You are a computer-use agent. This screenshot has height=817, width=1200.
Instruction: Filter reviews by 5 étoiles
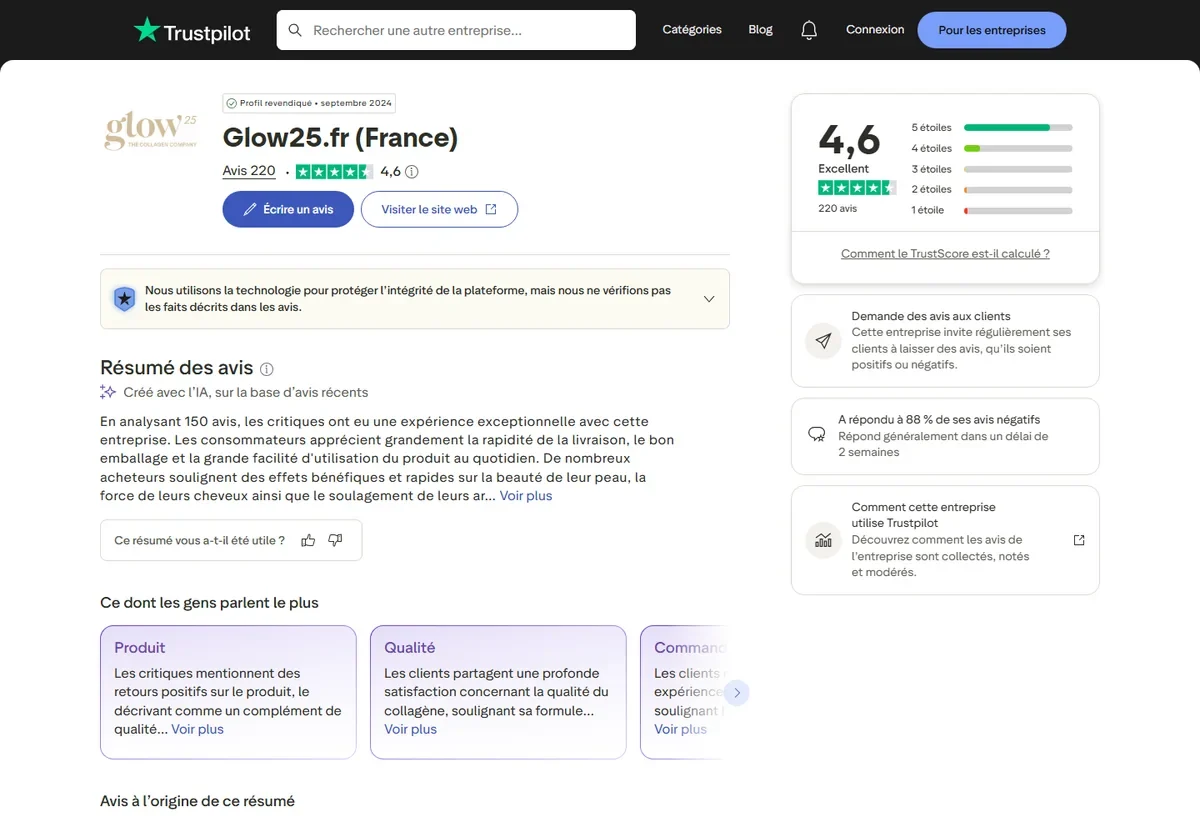click(x=992, y=128)
